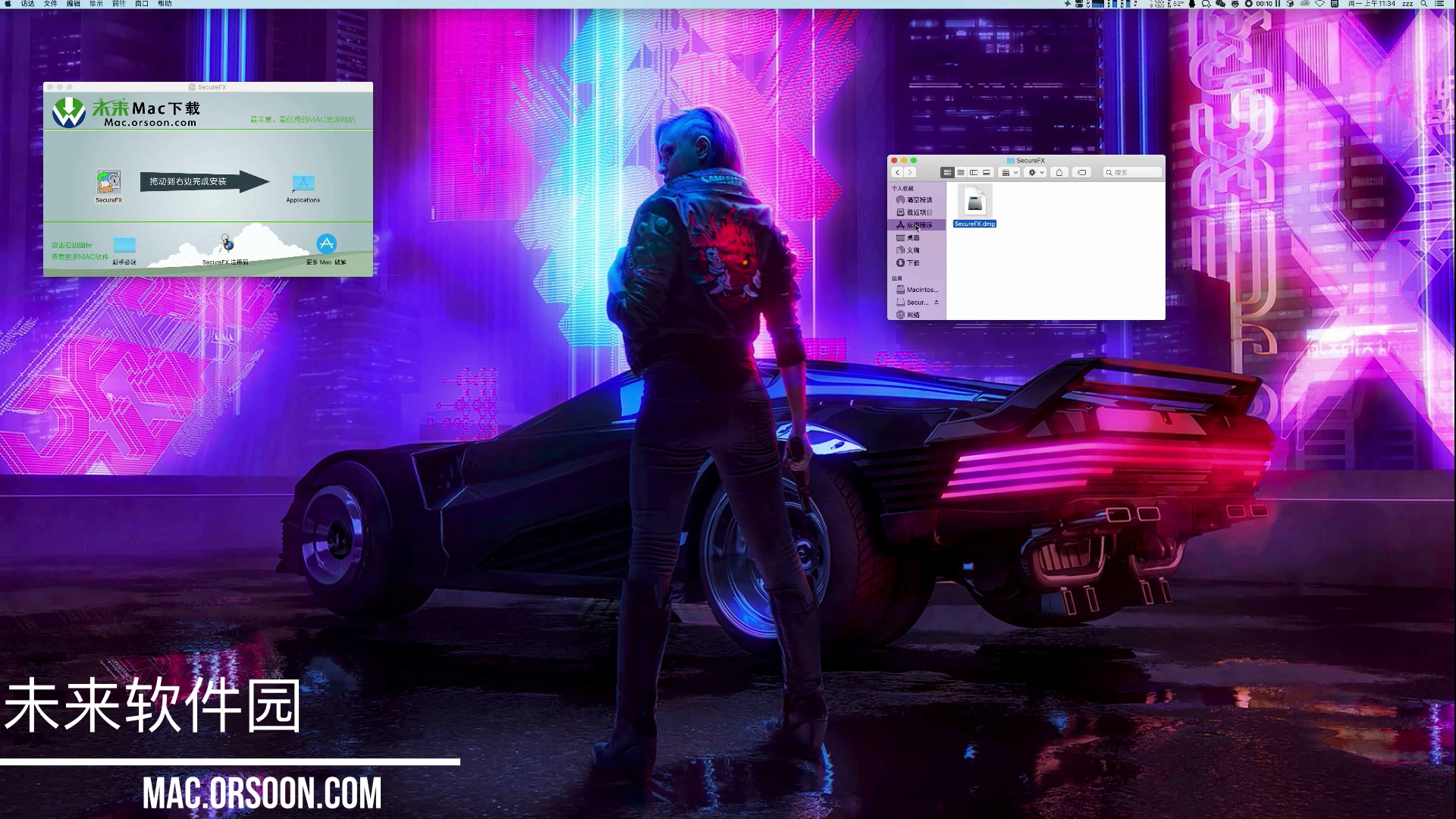Open the Finder gear action menu

click(x=1036, y=172)
